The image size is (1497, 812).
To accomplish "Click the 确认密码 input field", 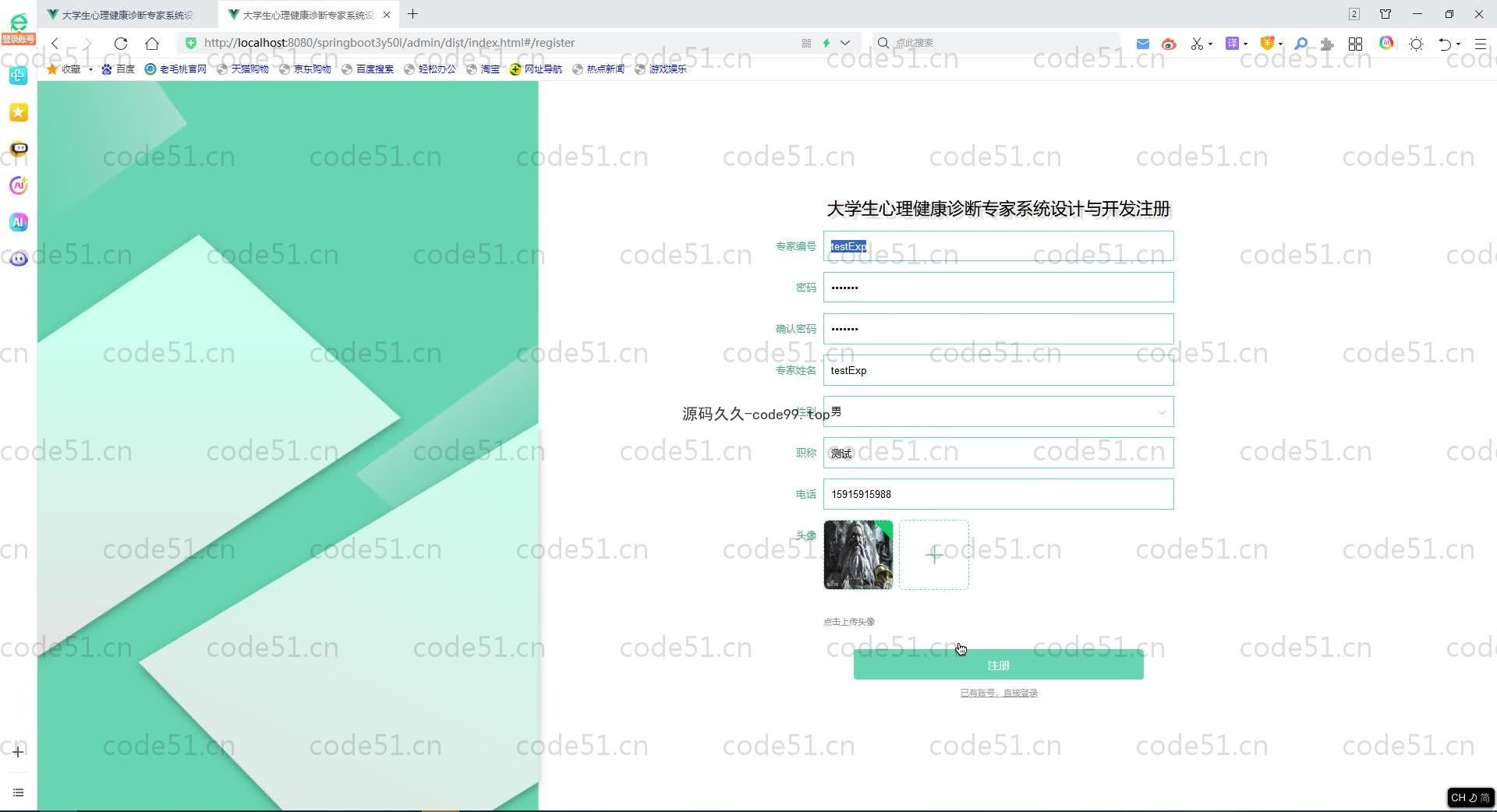I will point(998,329).
